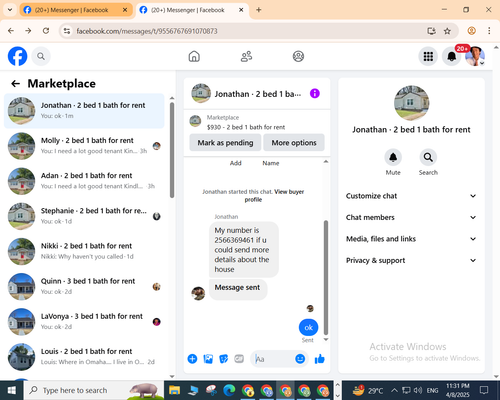Click the ok sent message bubble
This screenshot has height=400, width=500.
[x=308, y=327]
